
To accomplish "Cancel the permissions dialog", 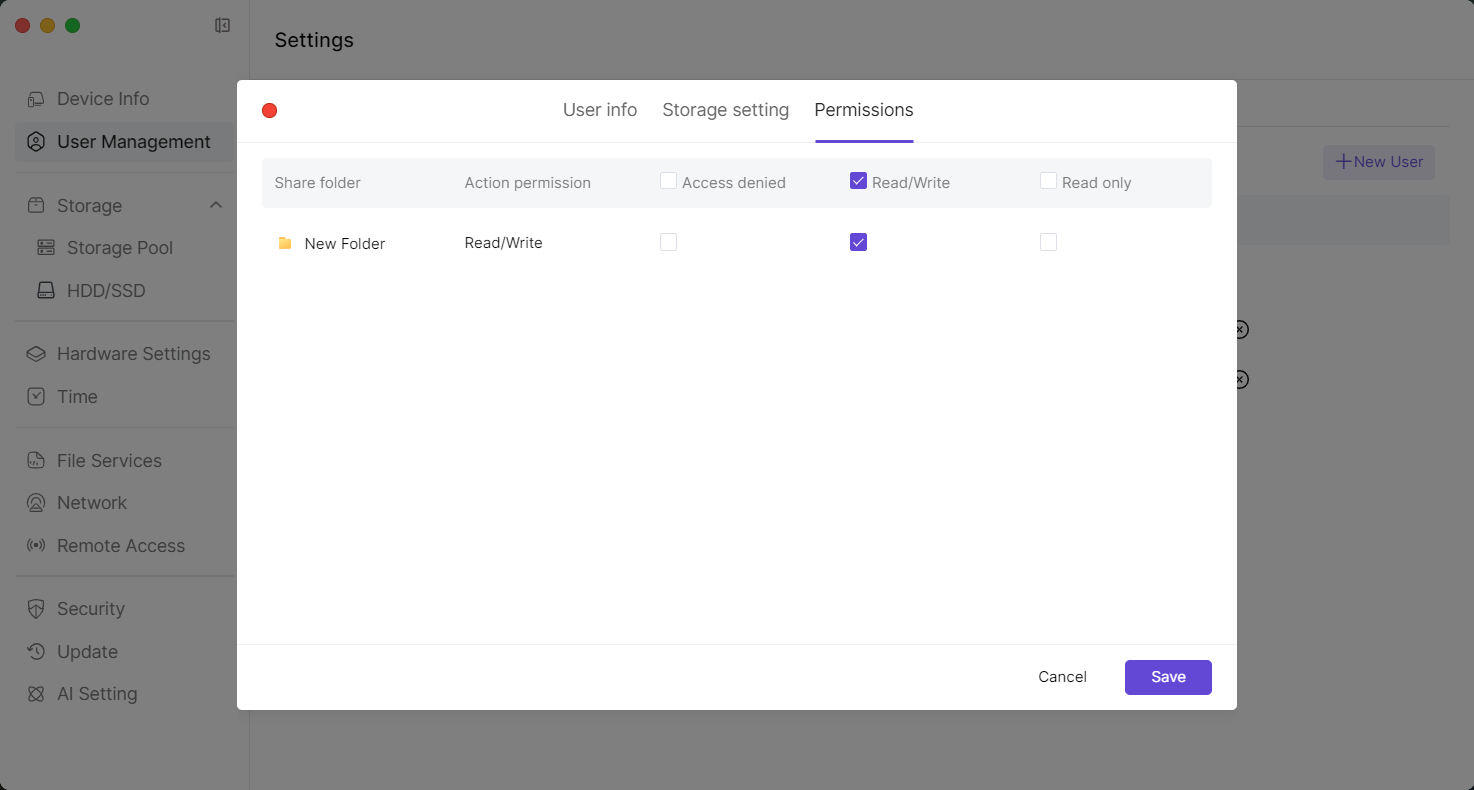I will click(x=1062, y=677).
